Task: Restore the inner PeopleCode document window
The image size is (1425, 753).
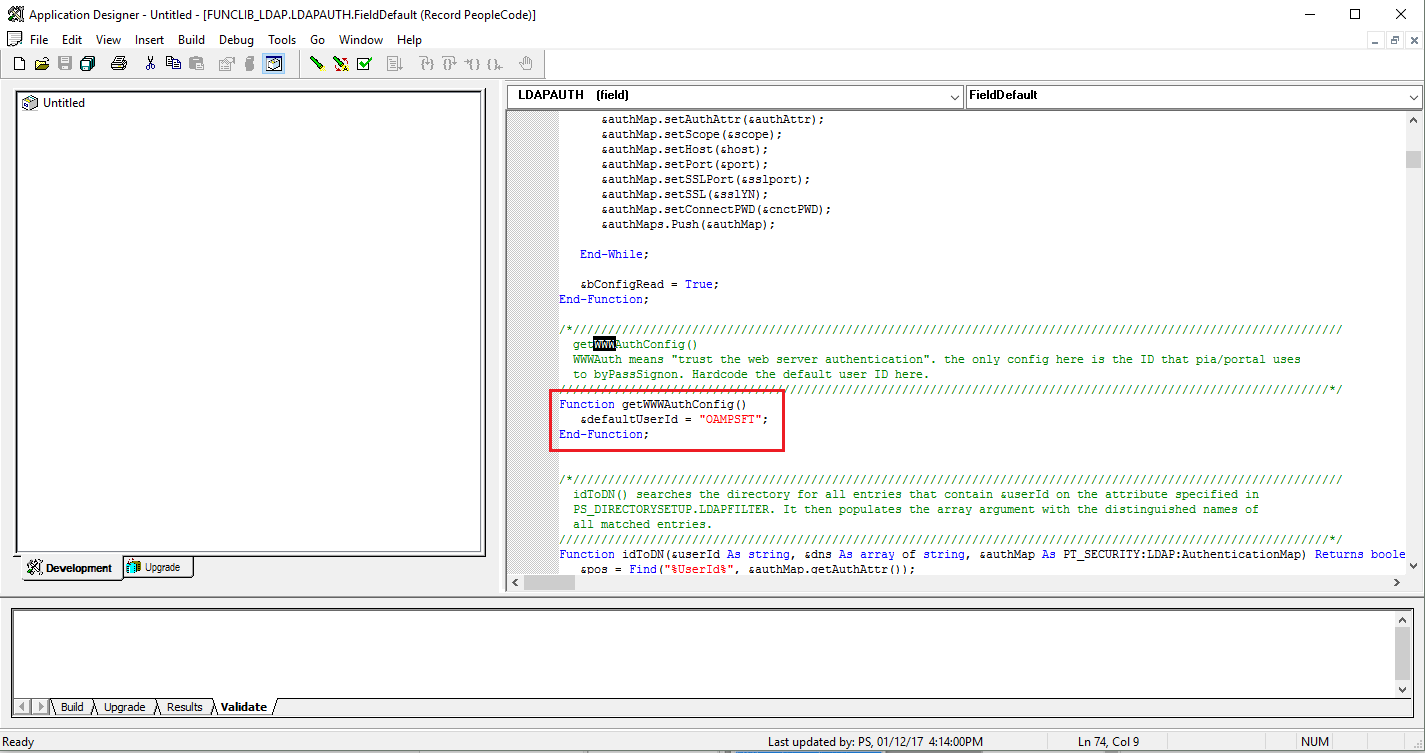Action: click(1395, 40)
